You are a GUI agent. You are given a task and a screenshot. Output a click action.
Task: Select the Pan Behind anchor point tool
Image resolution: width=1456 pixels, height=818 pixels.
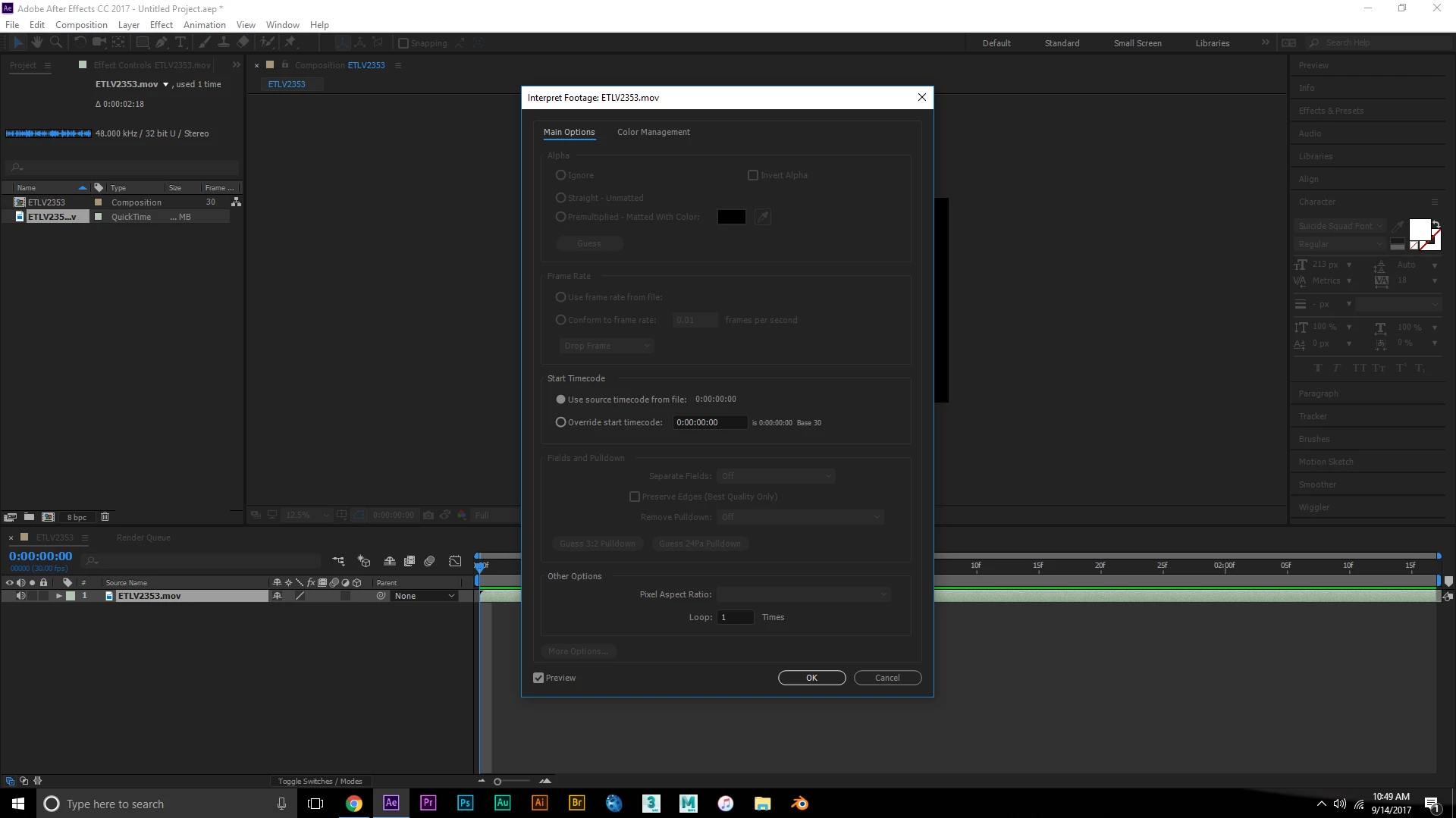(x=118, y=42)
